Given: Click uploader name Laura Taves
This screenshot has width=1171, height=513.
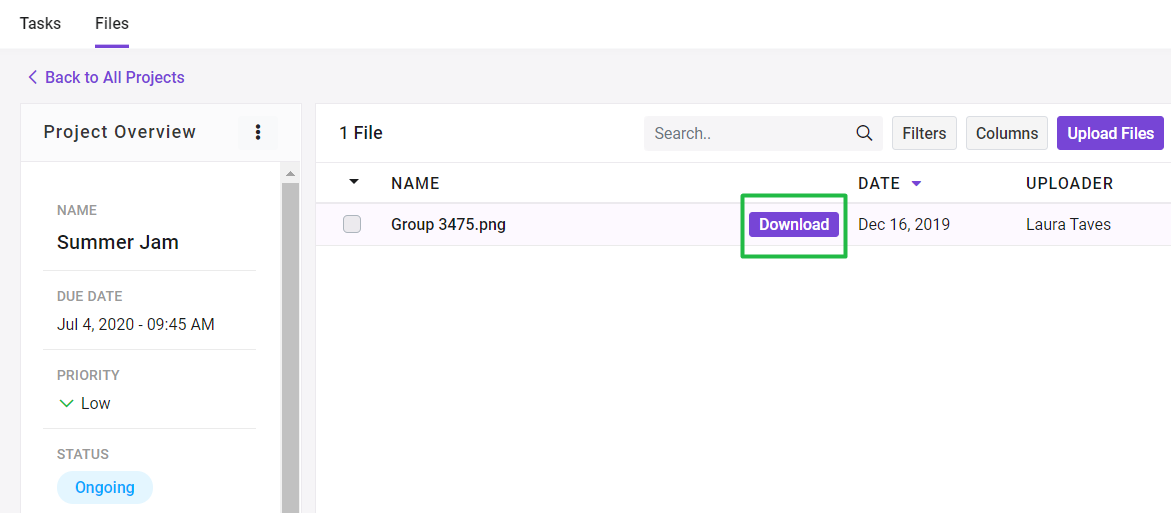Looking at the screenshot, I should point(1068,224).
